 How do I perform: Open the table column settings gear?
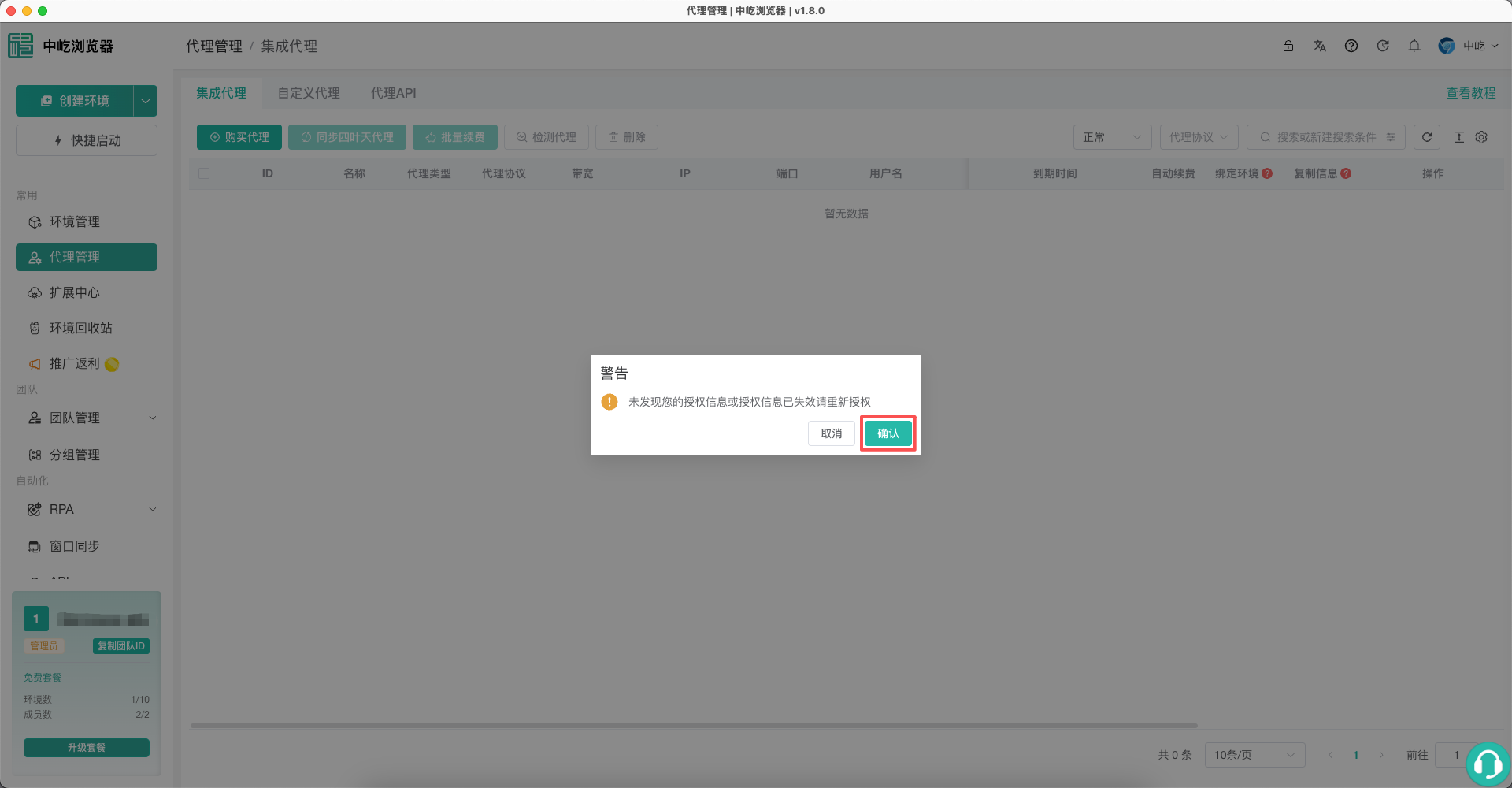[1481, 137]
